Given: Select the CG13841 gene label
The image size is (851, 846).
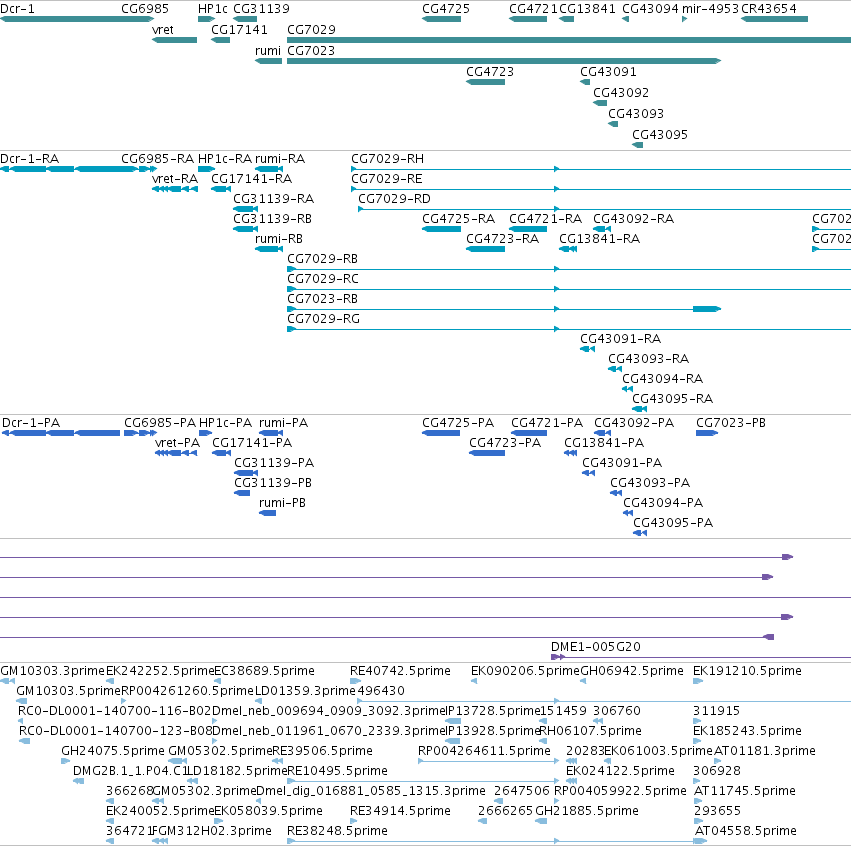Looking at the screenshot, I should tap(587, 9).
